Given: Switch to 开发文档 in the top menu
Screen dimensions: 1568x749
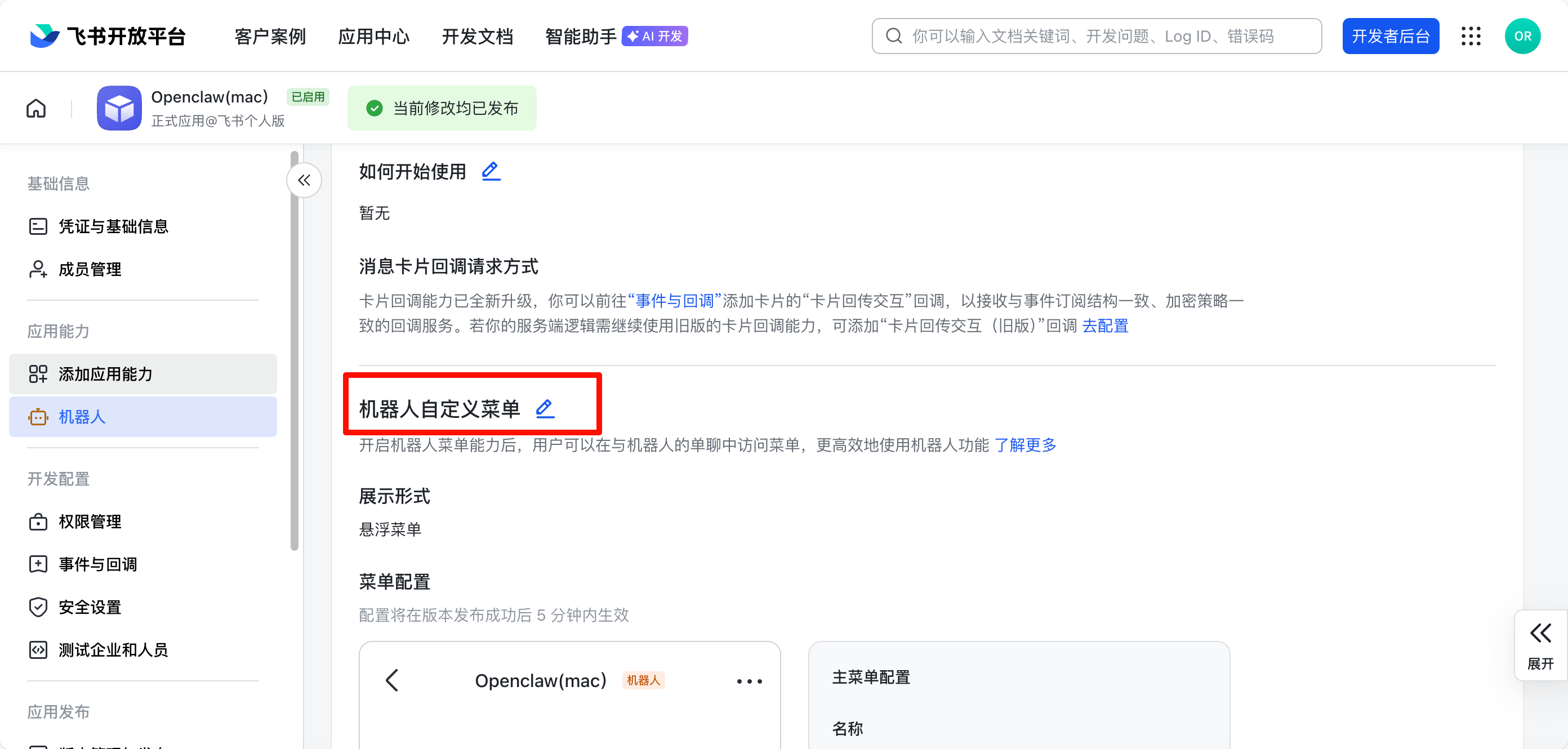Looking at the screenshot, I should point(477,36).
